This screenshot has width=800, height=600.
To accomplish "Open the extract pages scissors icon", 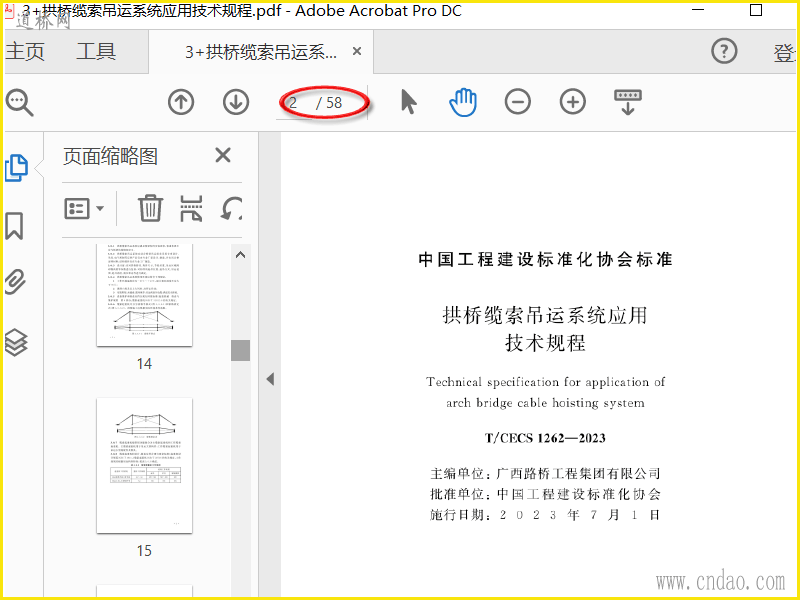I will [x=191, y=208].
